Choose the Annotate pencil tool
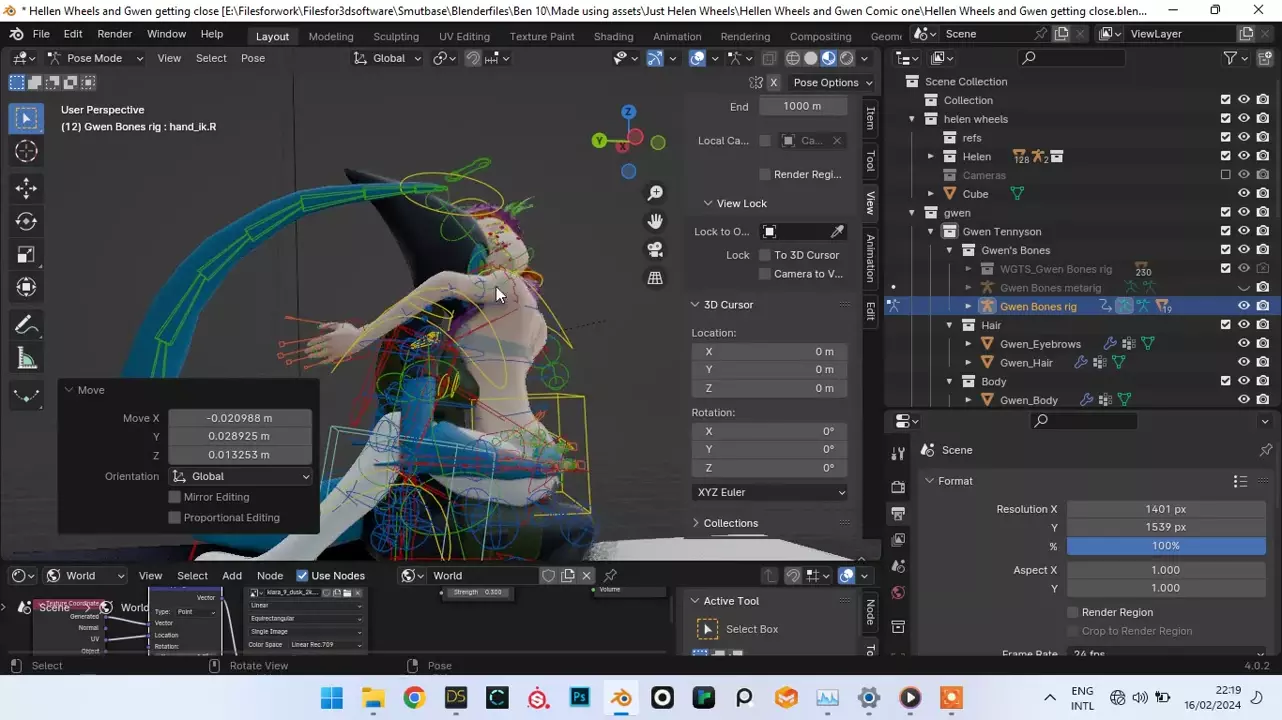This screenshot has height=720, width=1282. pos(27,325)
